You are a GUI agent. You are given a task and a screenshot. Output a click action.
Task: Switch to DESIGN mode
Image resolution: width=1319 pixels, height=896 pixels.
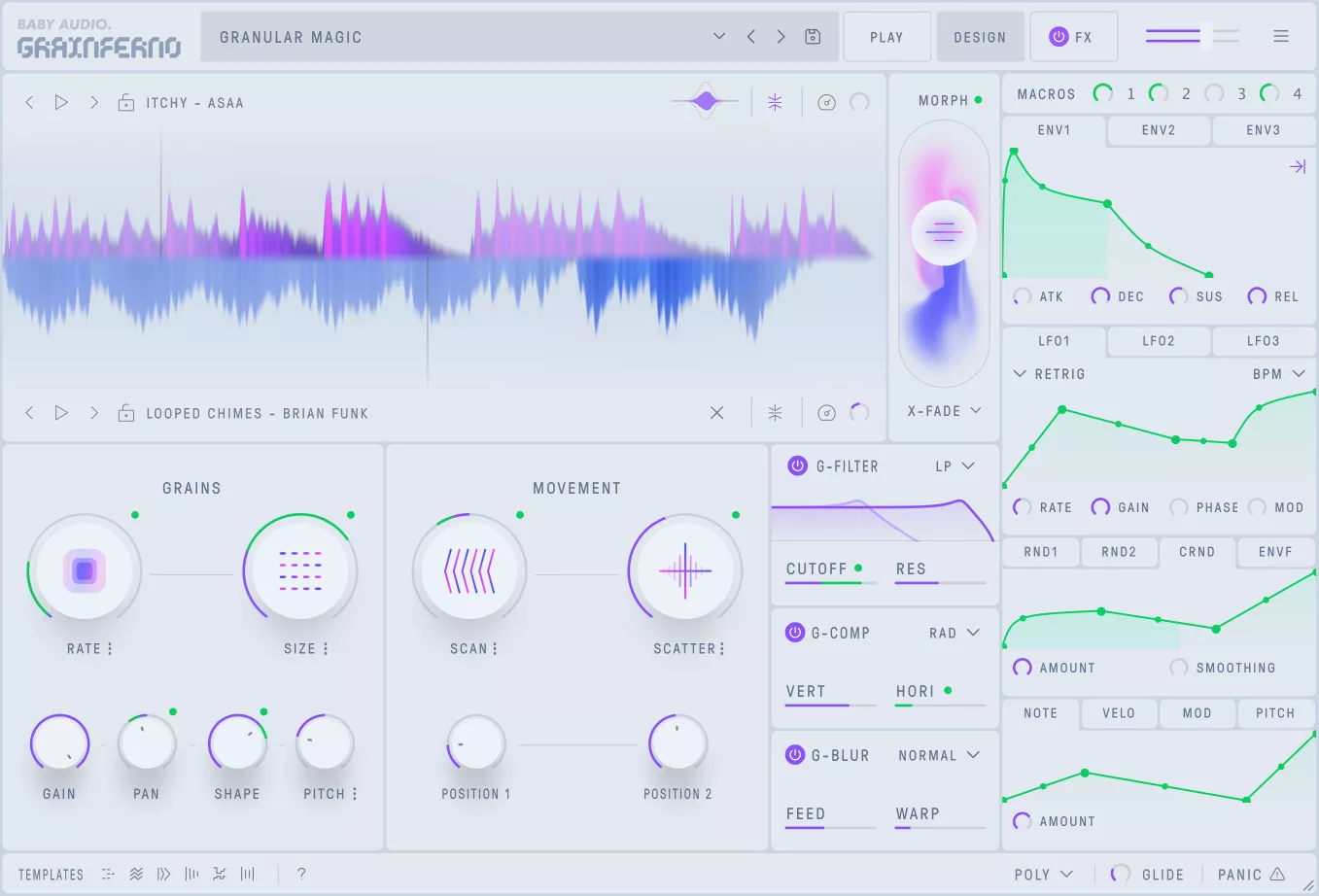pyautogui.click(x=980, y=36)
